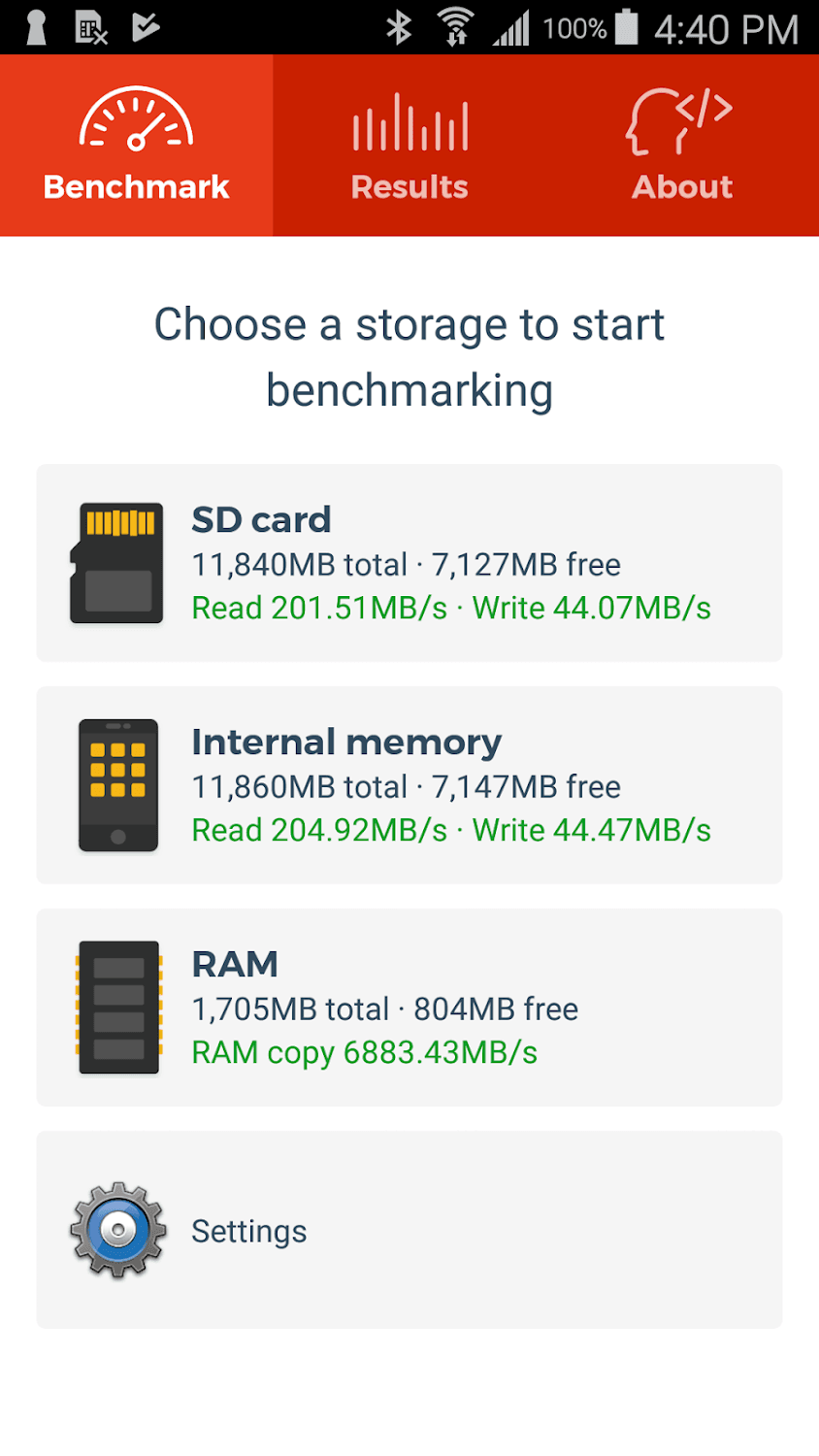Tap the Settings gear icon
819x1456 pixels.
pos(117,1230)
